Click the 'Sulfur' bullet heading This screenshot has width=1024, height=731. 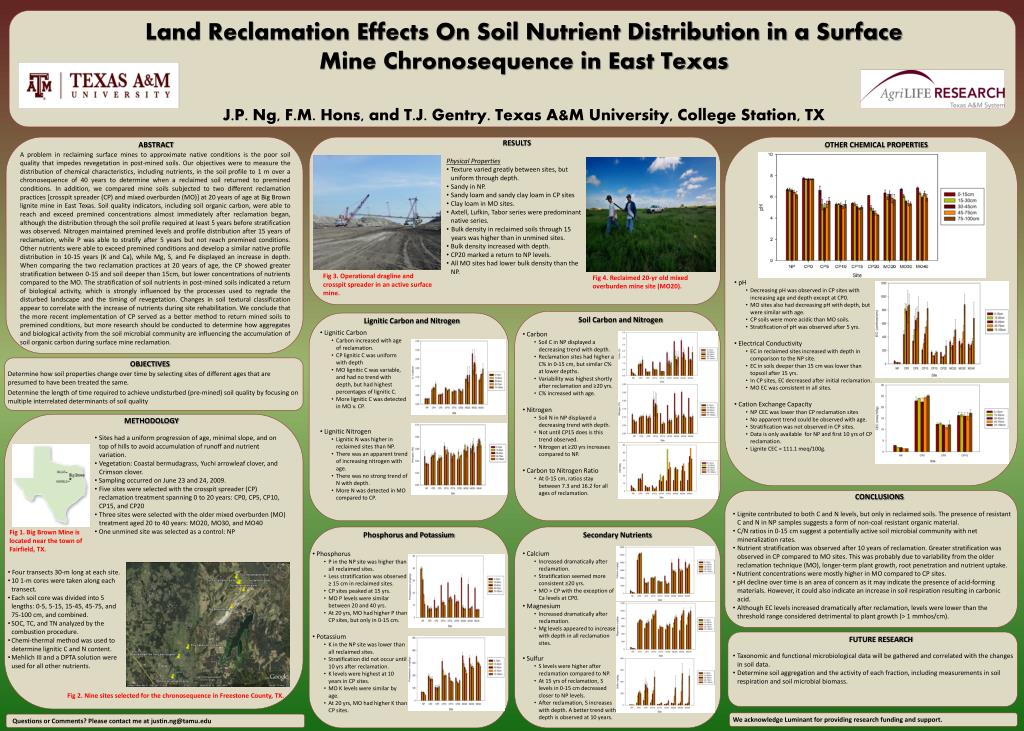click(x=535, y=658)
